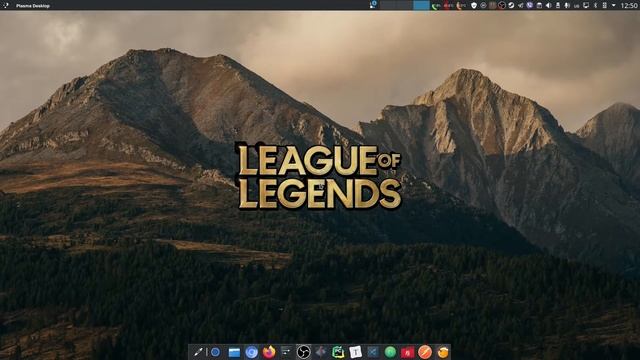Click the pen launcher at dock start
Image resolution: width=640 pixels, height=360 pixels.
coord(198,352)
